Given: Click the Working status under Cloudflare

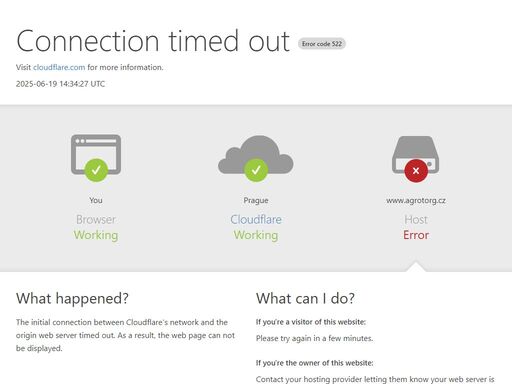Looking at the screenshot, I should pyautogui.click(x=256, y=235).
